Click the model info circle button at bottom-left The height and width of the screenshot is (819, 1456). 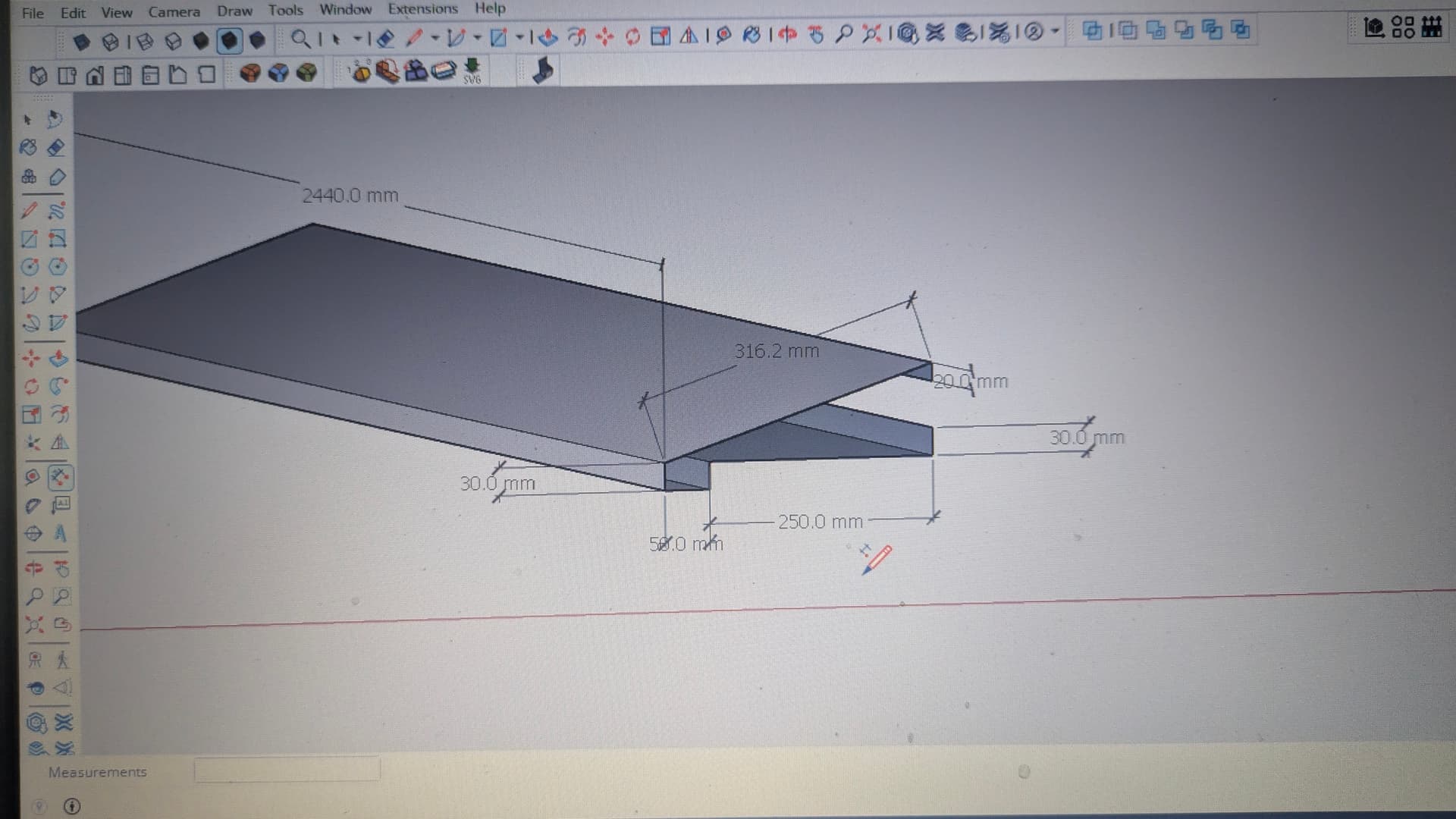(x=72, y=806)
